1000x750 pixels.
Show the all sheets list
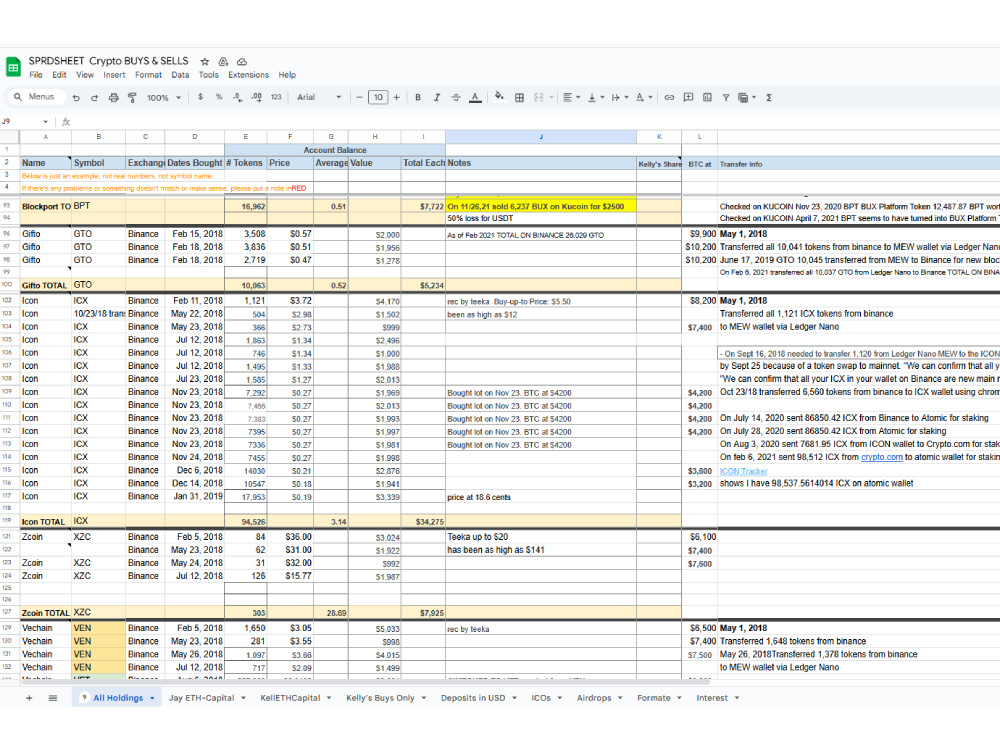[53, 698]
